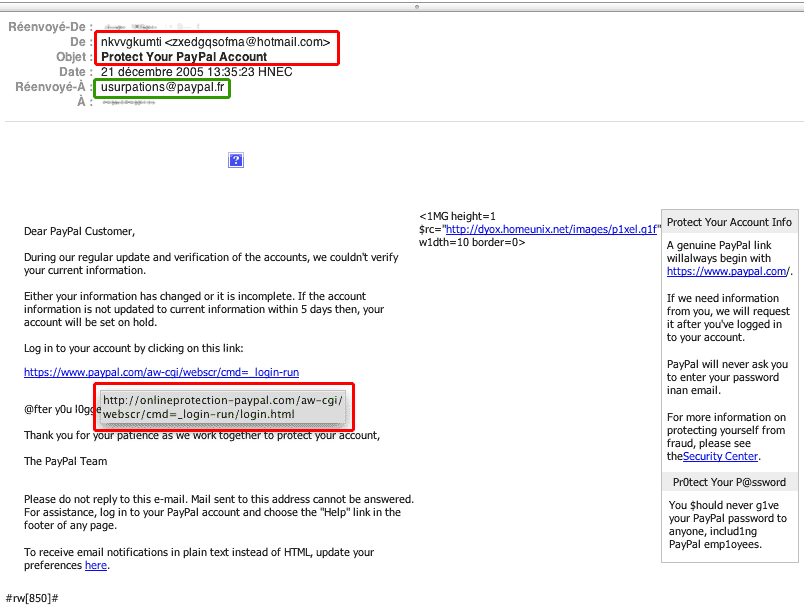Viewport: 804px width, 607px height.
Task: Click the "Objet" header label
Action: 70,57
